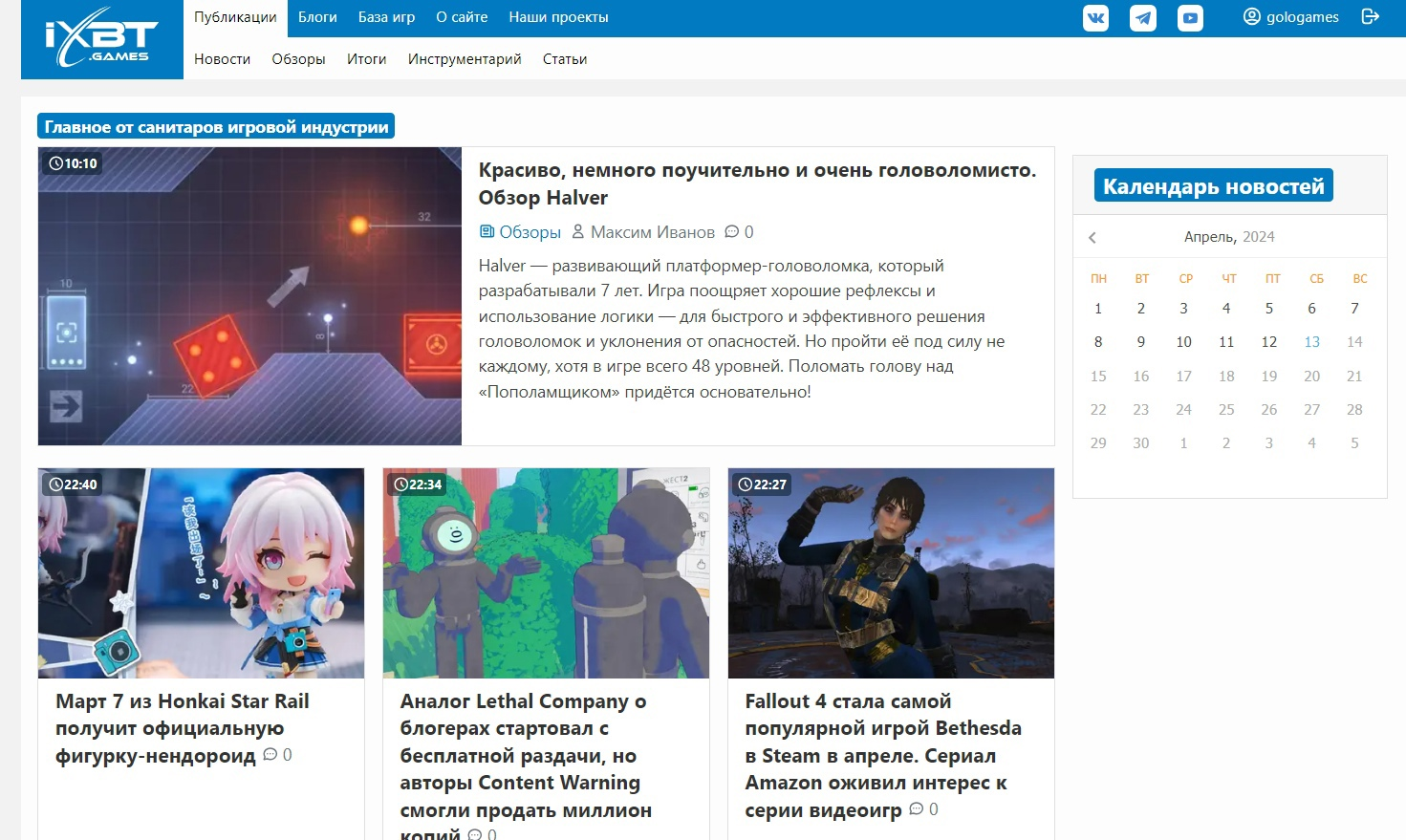Go to the Итоги section

366,59
